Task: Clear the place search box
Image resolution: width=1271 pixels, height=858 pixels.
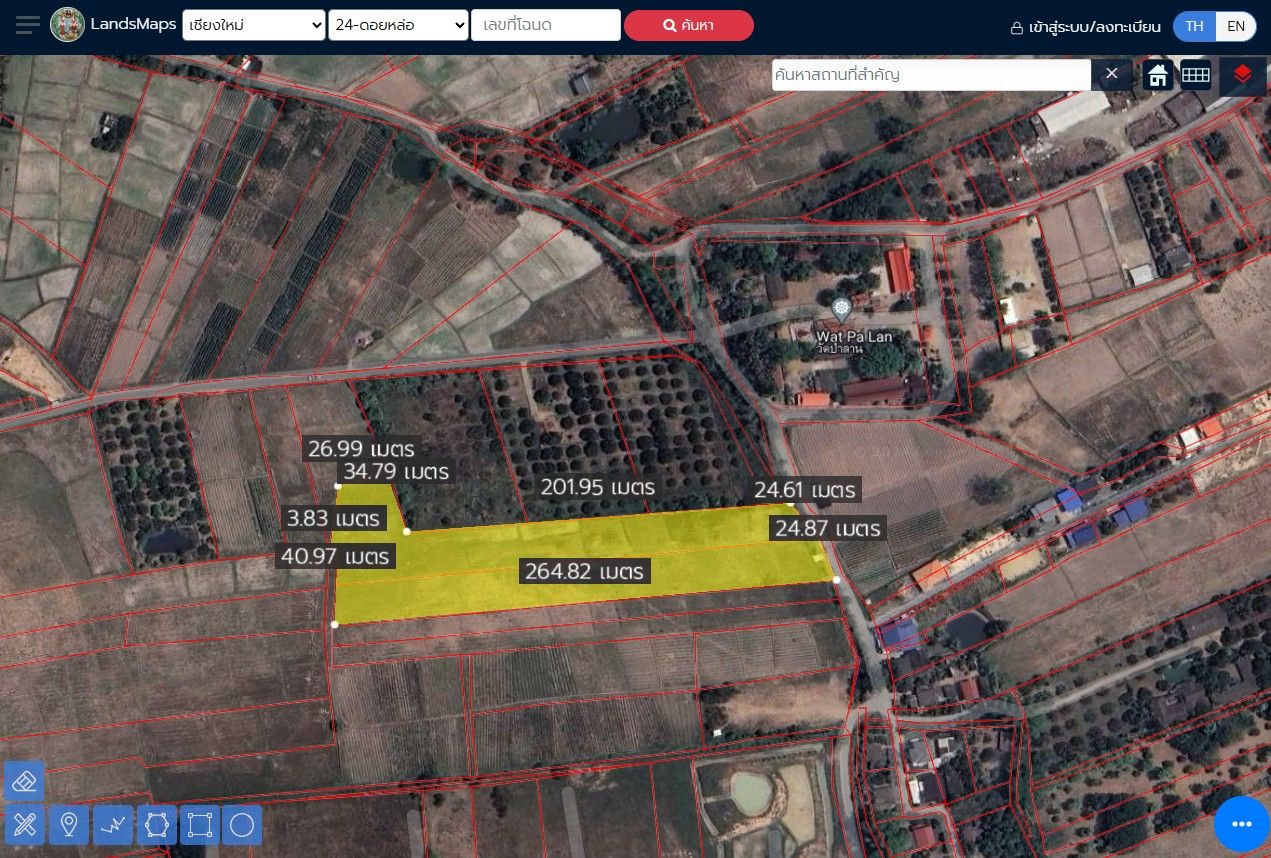Action: coord(1111,75)
